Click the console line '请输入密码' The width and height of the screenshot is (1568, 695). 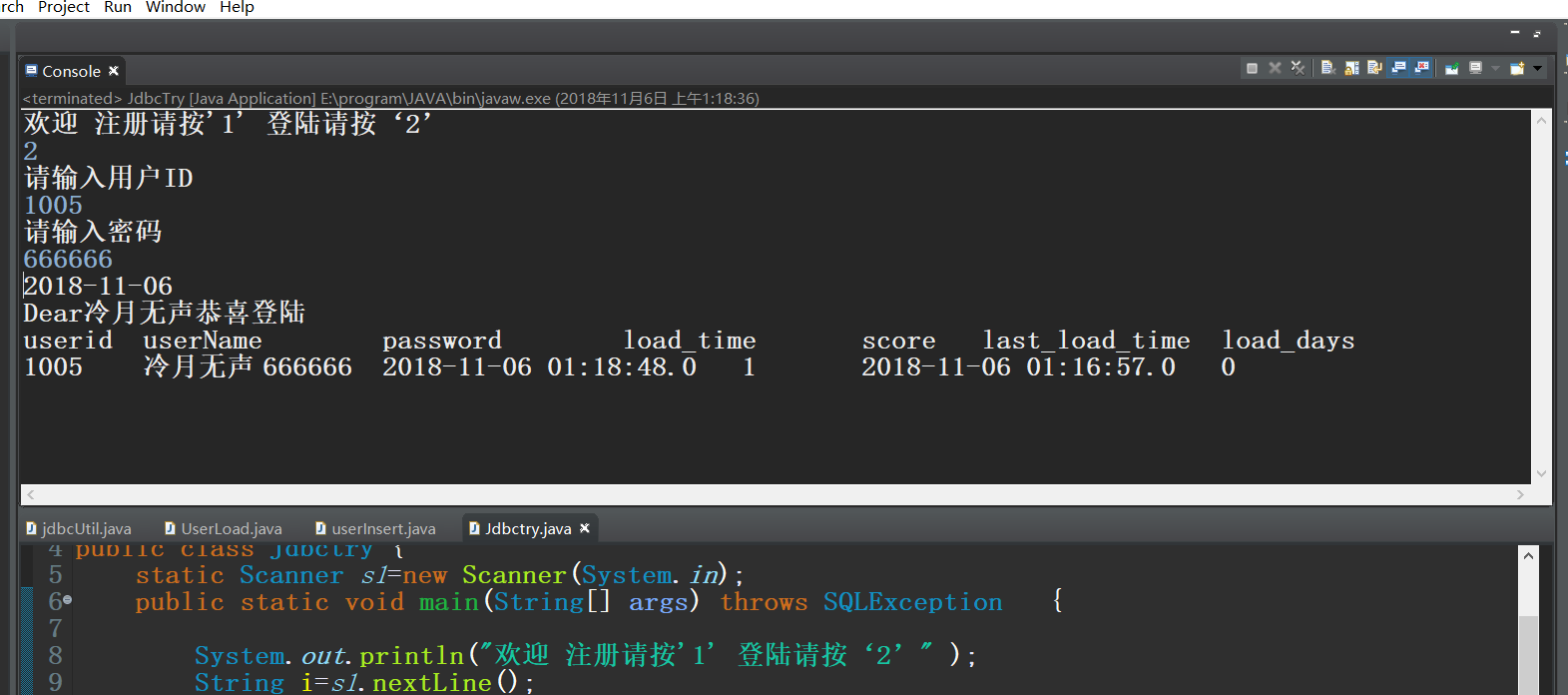pyautogui.click(x=93, y=232)
